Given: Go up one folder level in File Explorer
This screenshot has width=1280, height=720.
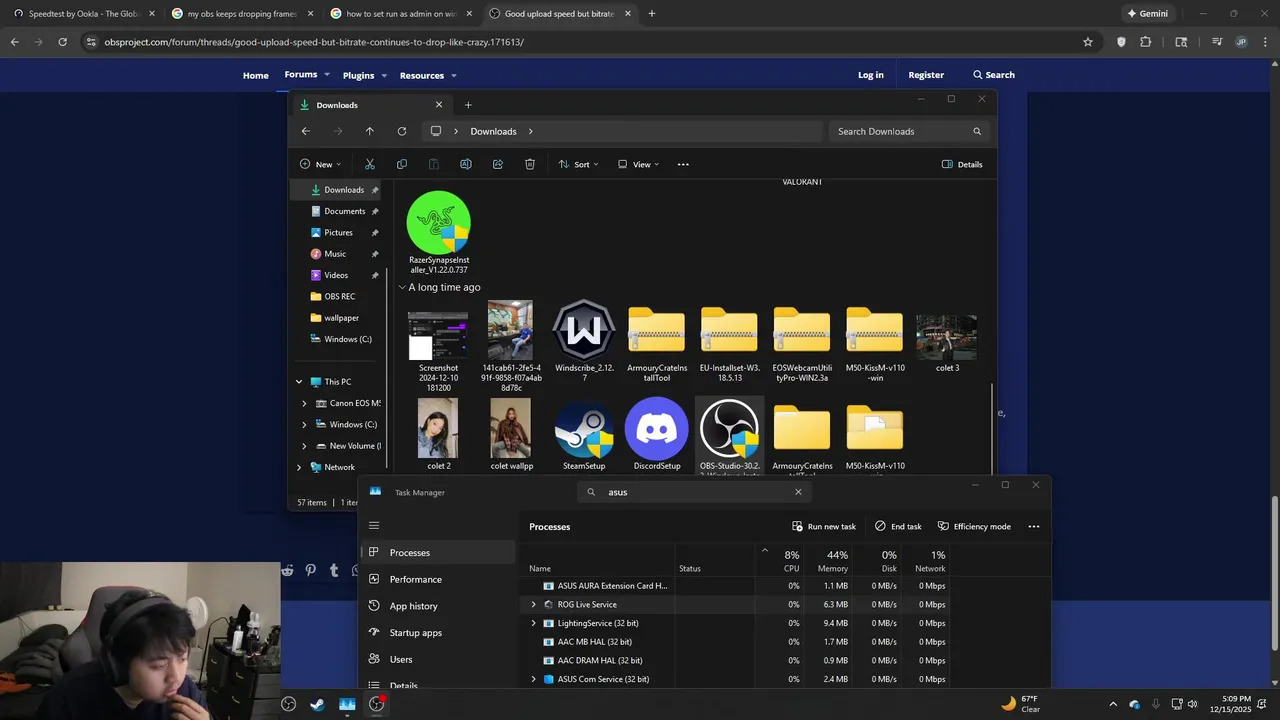Looking at the screenshot, I should (x=370, y=131).
